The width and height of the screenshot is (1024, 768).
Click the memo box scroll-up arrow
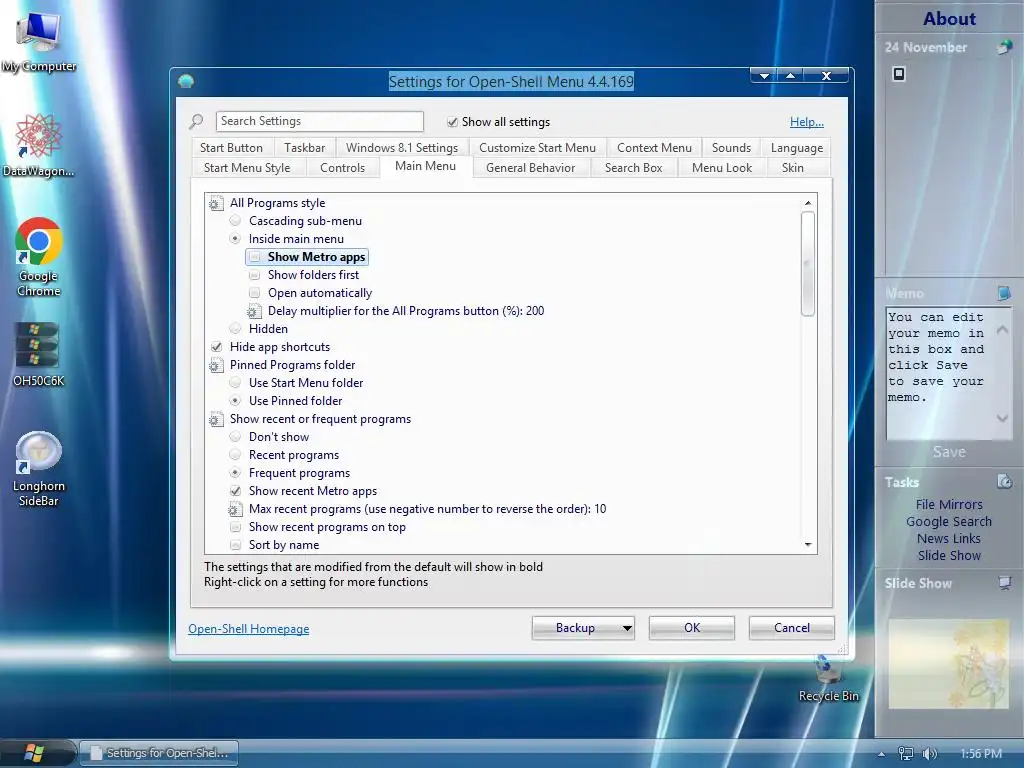pos(1002,330)
